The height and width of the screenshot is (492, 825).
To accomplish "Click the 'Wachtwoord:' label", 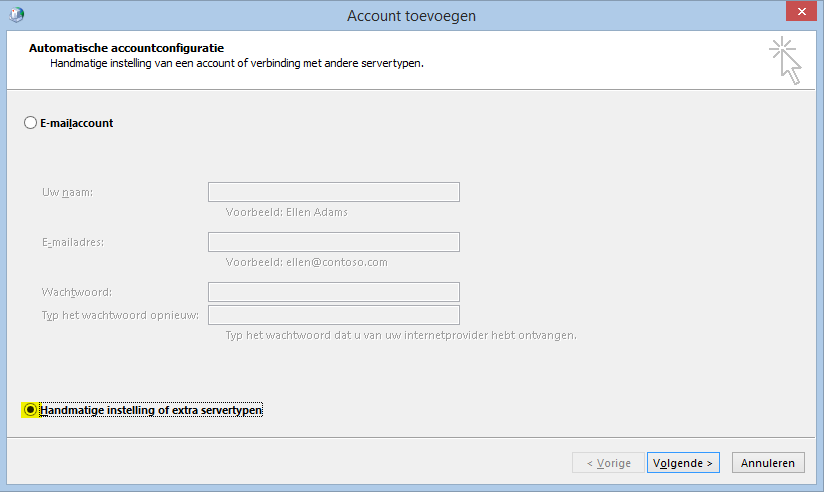I will point(76,292).
